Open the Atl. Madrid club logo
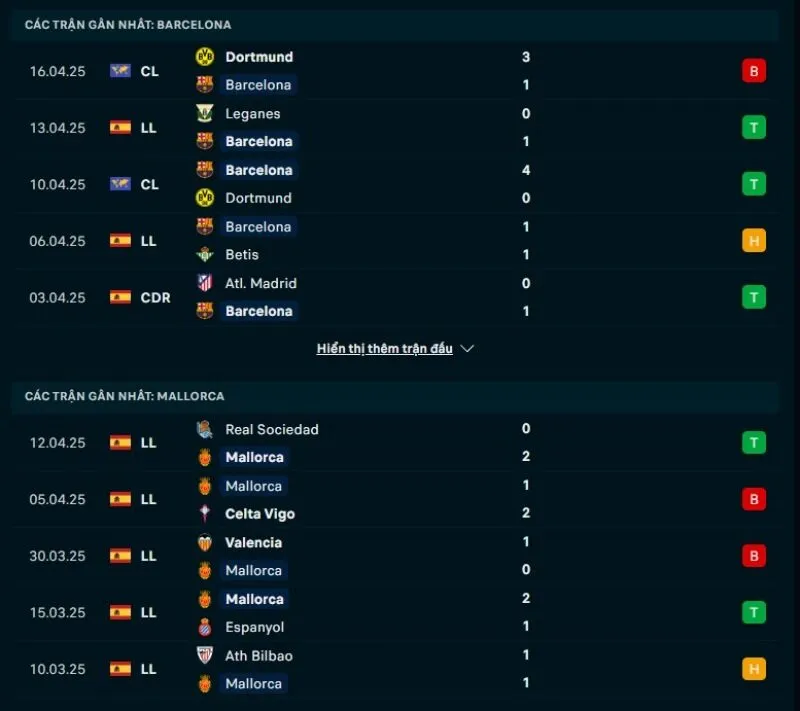This screenshot has width=800, height=711. [205, 283]
